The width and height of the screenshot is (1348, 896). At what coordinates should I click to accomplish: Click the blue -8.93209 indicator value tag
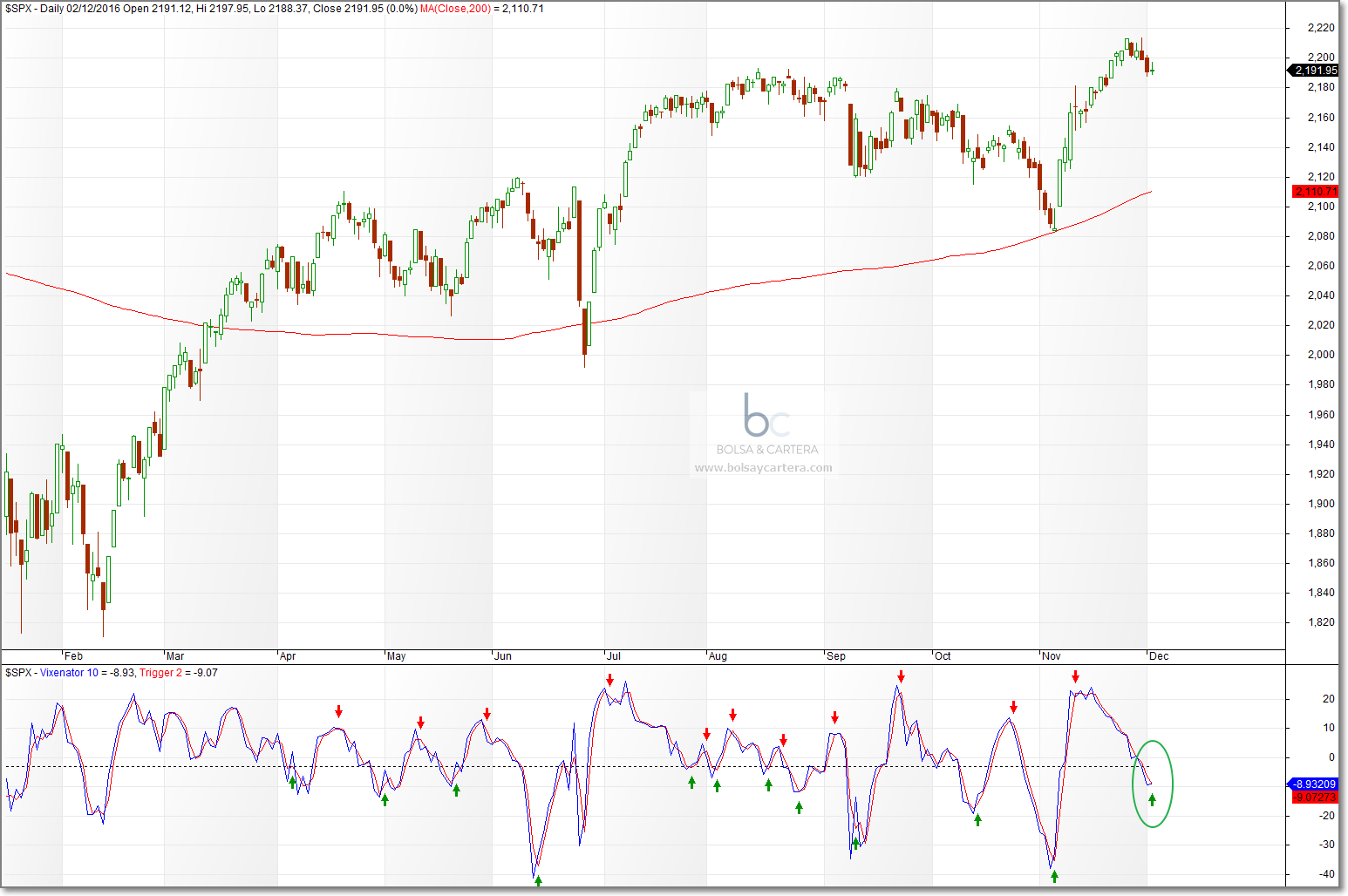tap(1315, 784)
